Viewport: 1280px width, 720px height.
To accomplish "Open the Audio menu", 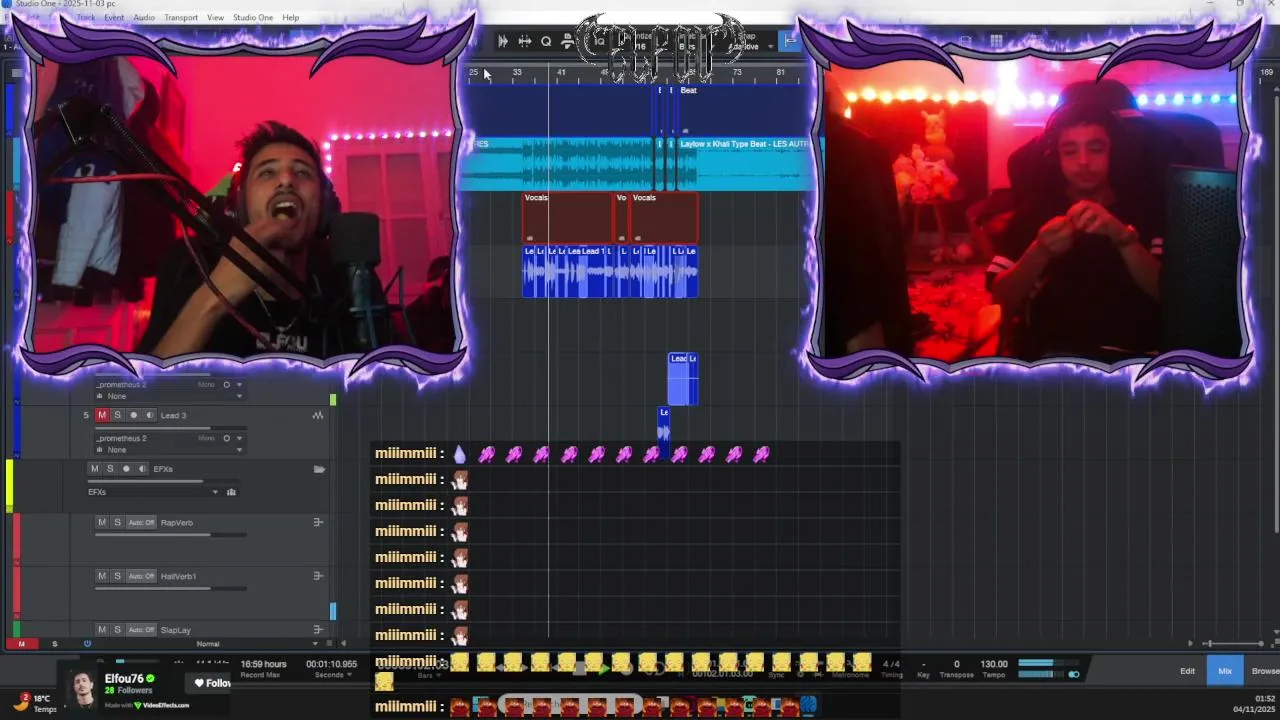I will pyautogui.click(x=144, y=18).
